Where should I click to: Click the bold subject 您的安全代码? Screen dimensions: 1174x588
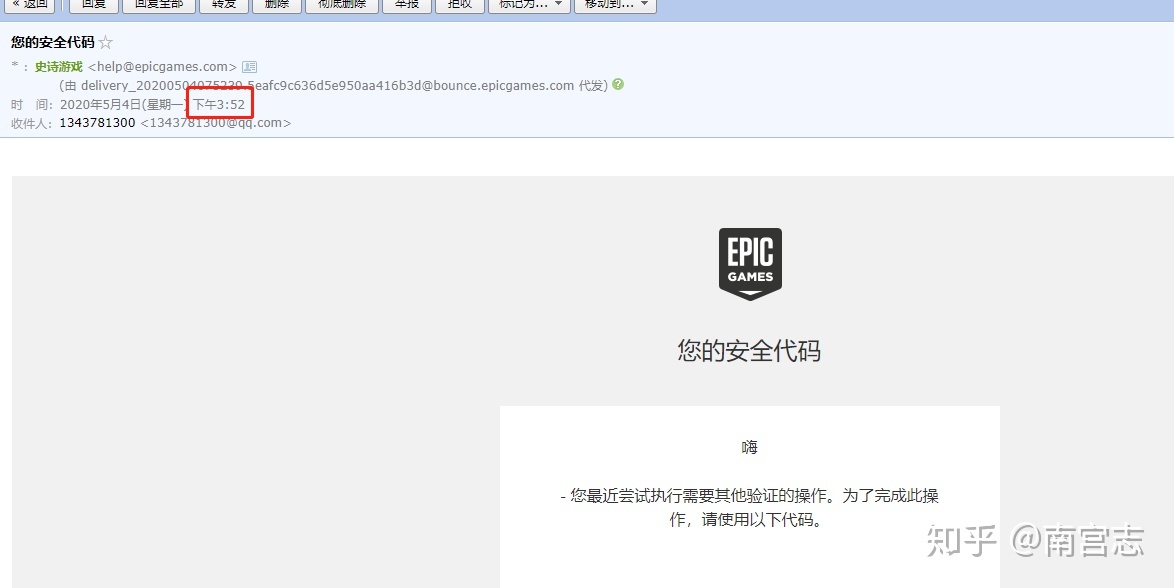click(x=52, y=42)
